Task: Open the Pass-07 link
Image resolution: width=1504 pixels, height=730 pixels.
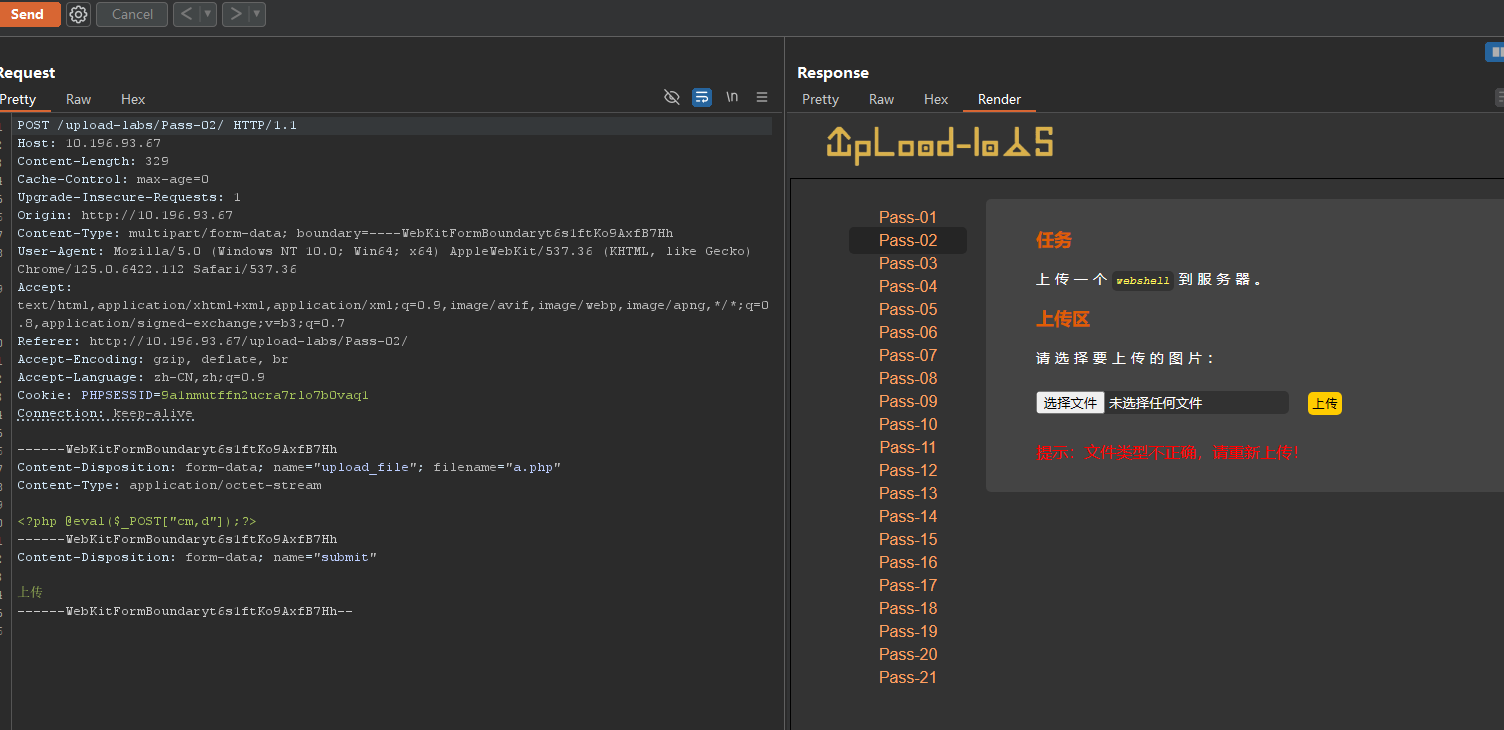Action: [908, 355]
